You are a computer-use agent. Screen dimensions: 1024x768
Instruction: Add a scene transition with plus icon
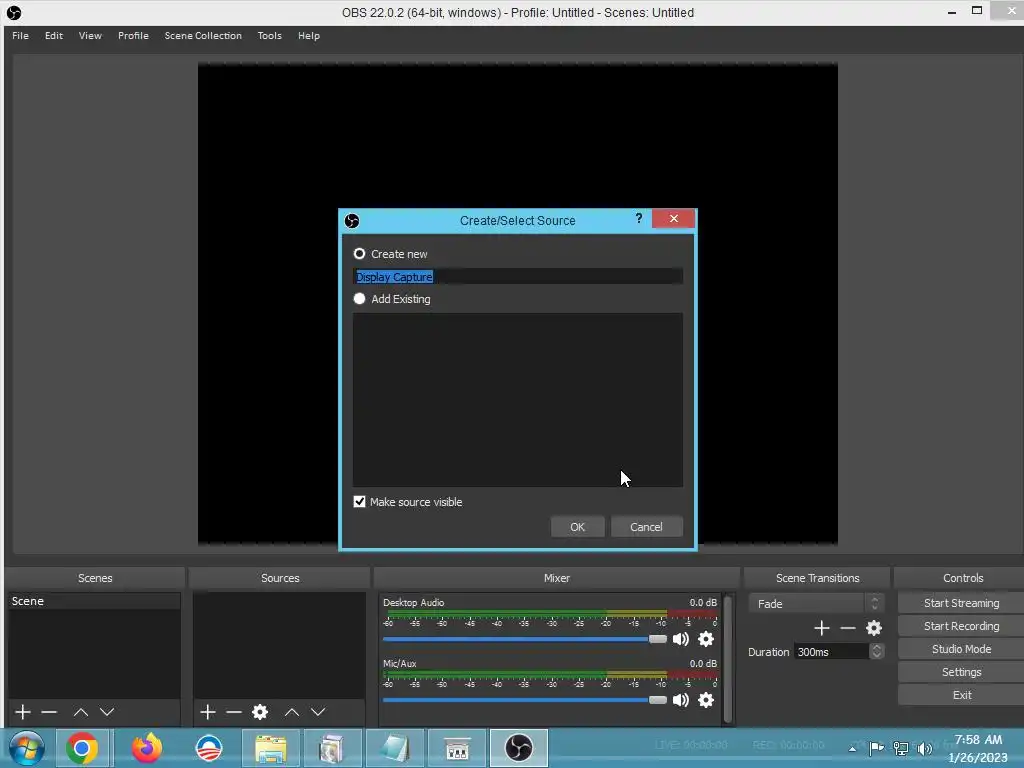click(x=822, y=628)
